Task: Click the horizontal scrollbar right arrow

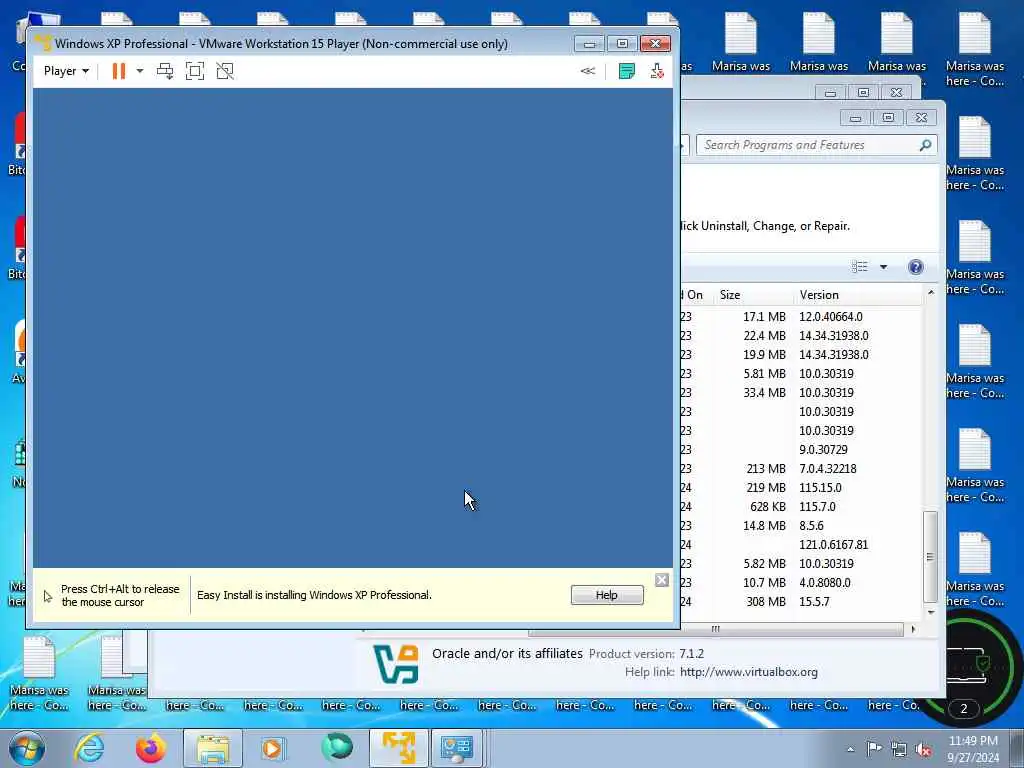Action: pos(912,629)
